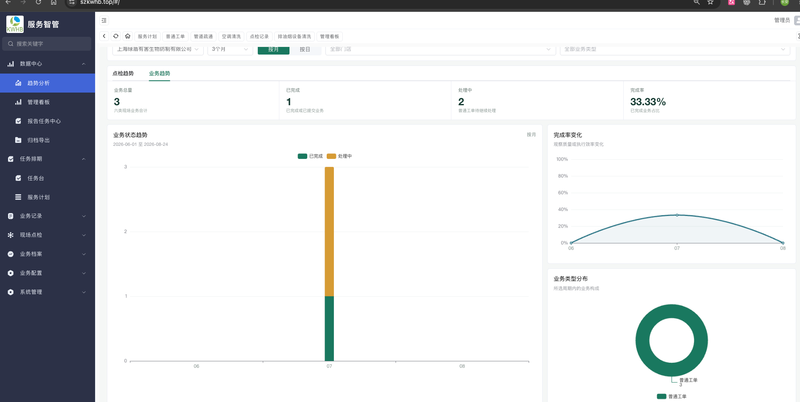Open the 空调清洗 page tab
Image resolution: width=800 pixels, height=402 pixels.
(231, 37)
